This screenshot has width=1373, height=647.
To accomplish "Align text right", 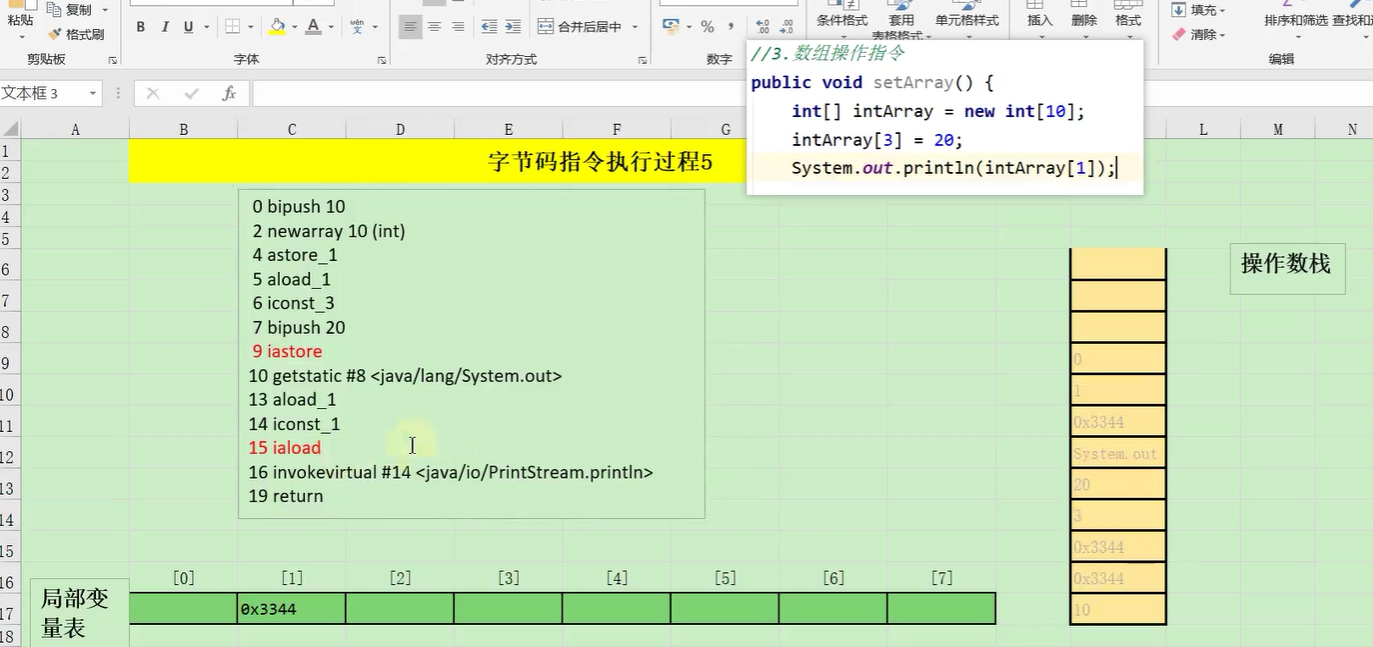I will tap(458, 27).
